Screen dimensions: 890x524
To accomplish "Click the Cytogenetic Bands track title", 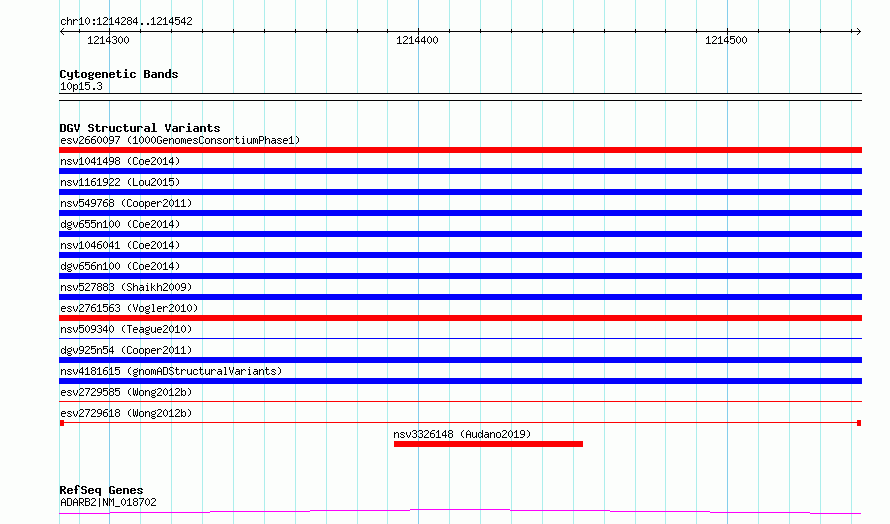I will (119, 74).
